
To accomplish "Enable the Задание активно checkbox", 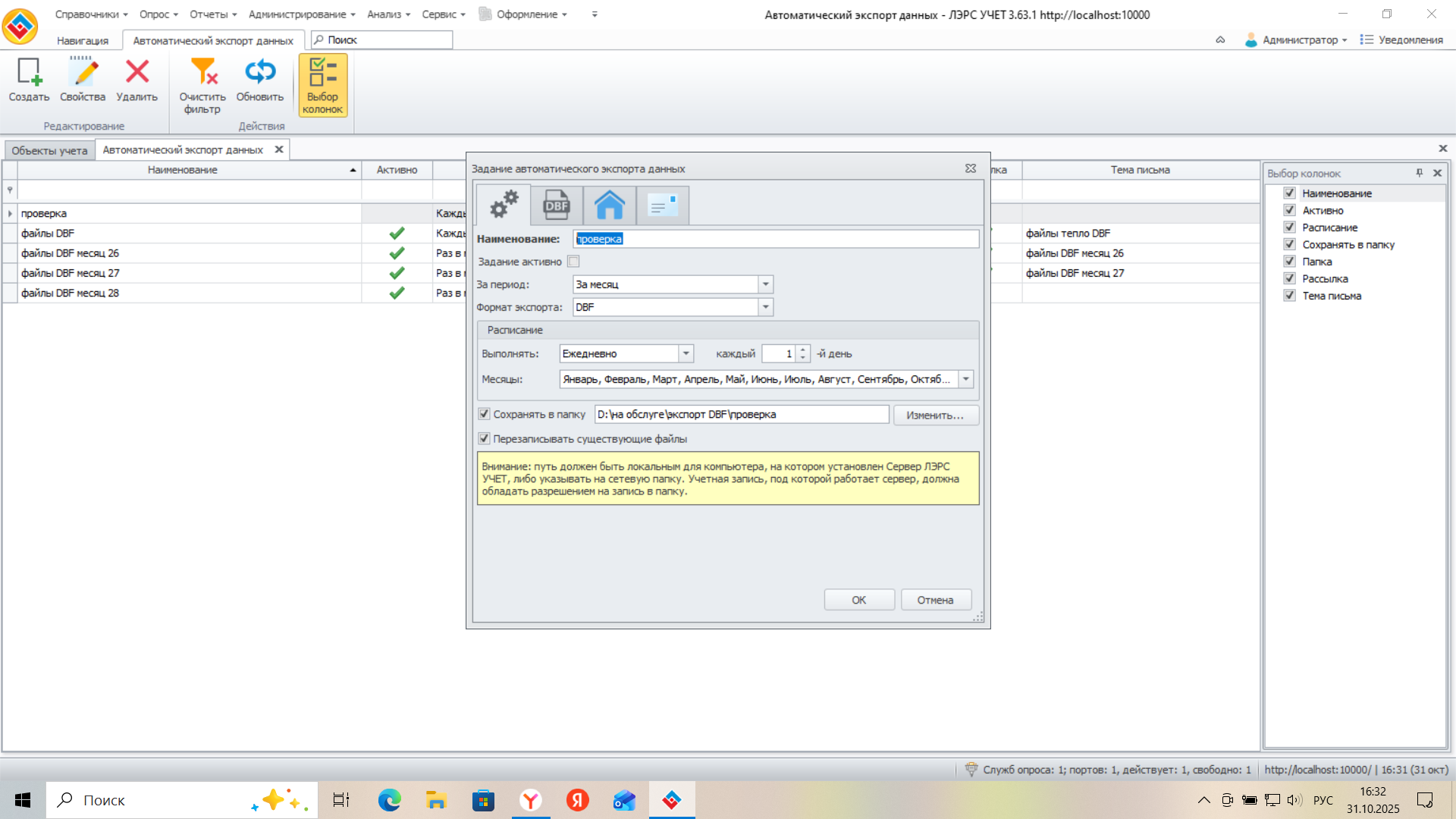I will 574,262.
